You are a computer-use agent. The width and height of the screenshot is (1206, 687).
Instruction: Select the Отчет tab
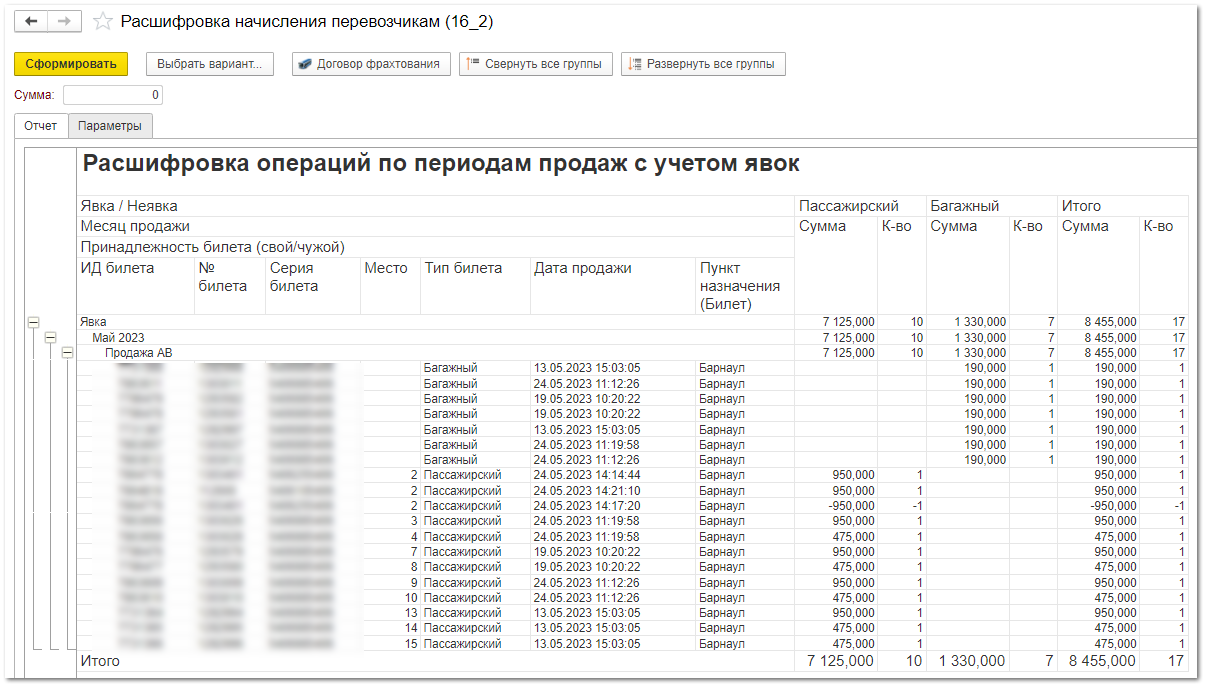[x=42, y=126]
